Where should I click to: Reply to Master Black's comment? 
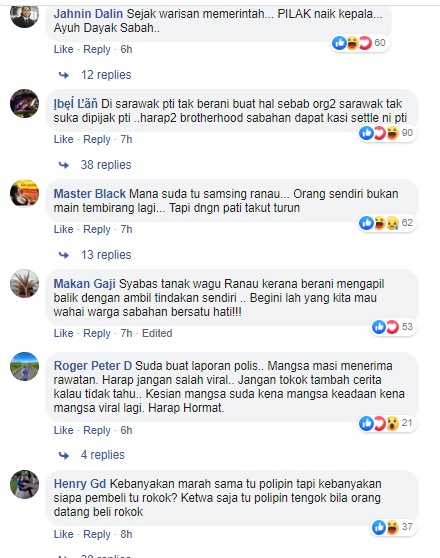pos(97,229)
